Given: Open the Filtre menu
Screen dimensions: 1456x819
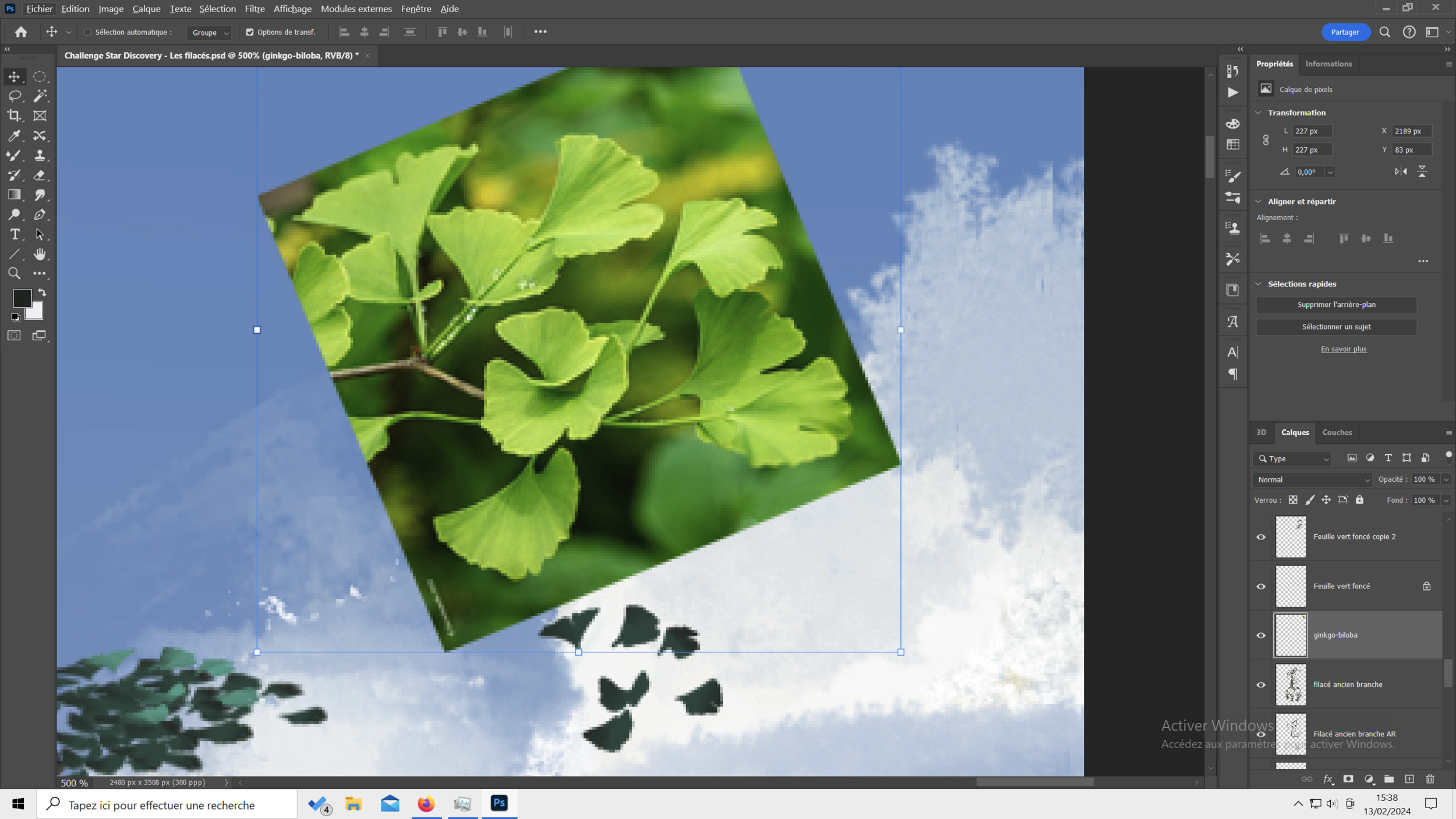Looking at the screenshot, I should (255, 9).
